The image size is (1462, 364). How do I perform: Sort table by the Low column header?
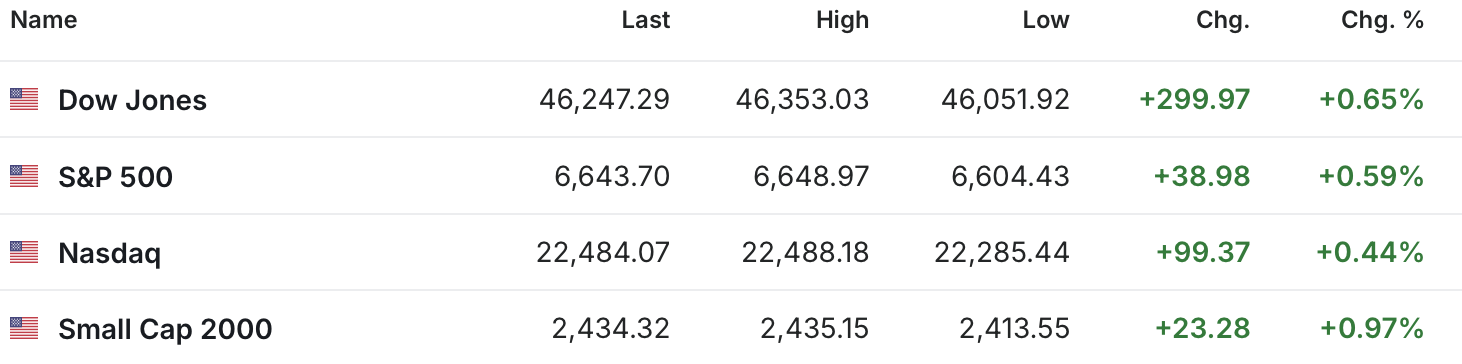(1046, 20)
